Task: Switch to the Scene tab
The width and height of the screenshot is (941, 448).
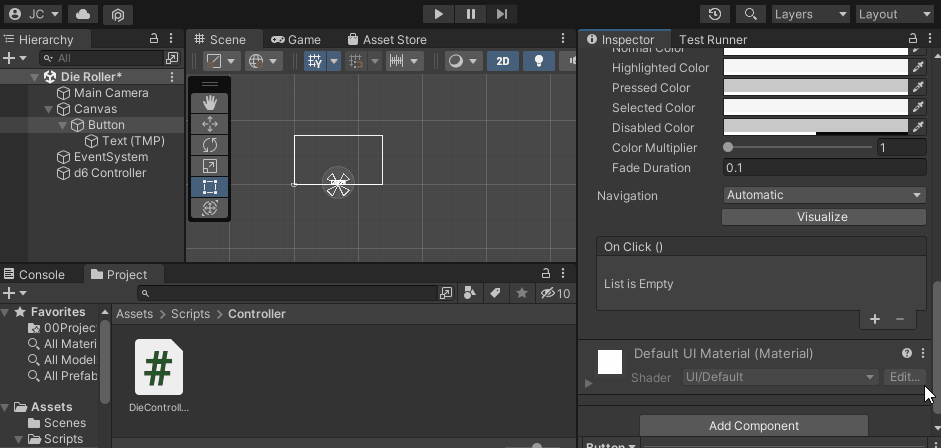Action: click(x=220, y=40)
